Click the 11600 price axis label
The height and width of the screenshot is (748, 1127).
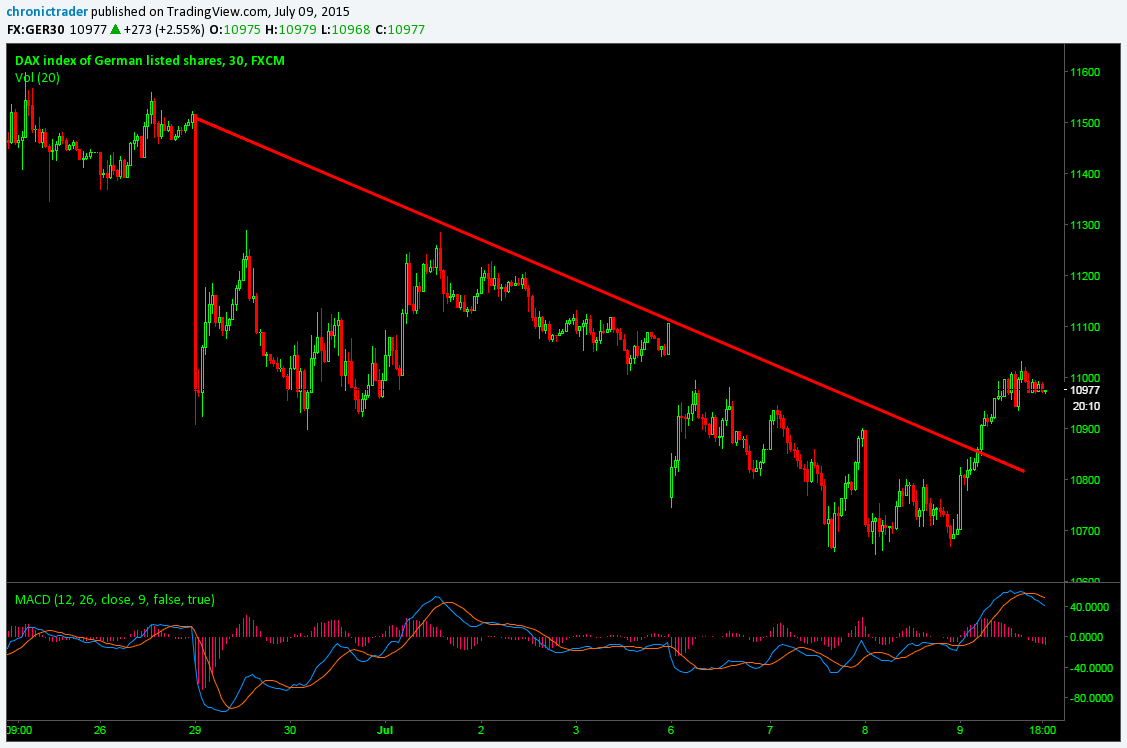[x=1085, y=72]
